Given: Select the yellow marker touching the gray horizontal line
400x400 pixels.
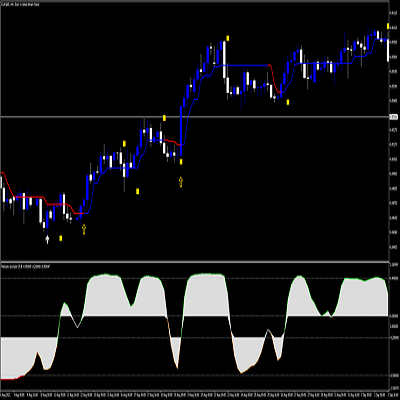Looking at the screenshot, I should 164,118.
